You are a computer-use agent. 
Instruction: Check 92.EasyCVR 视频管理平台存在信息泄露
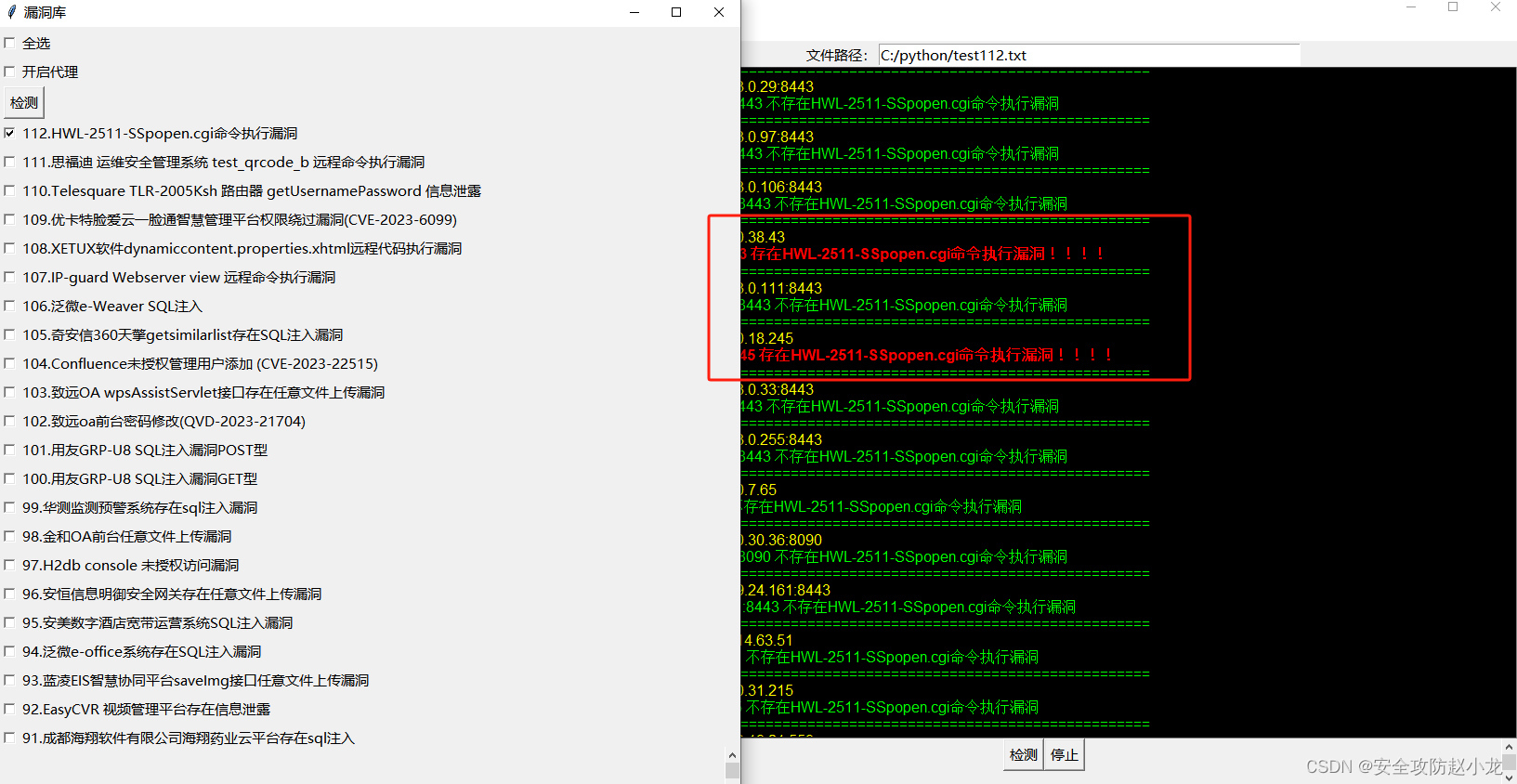click(9, 709)
